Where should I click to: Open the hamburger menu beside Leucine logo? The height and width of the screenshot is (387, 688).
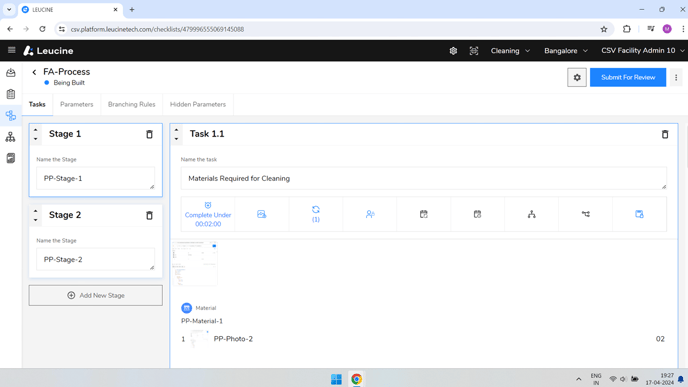11,50
